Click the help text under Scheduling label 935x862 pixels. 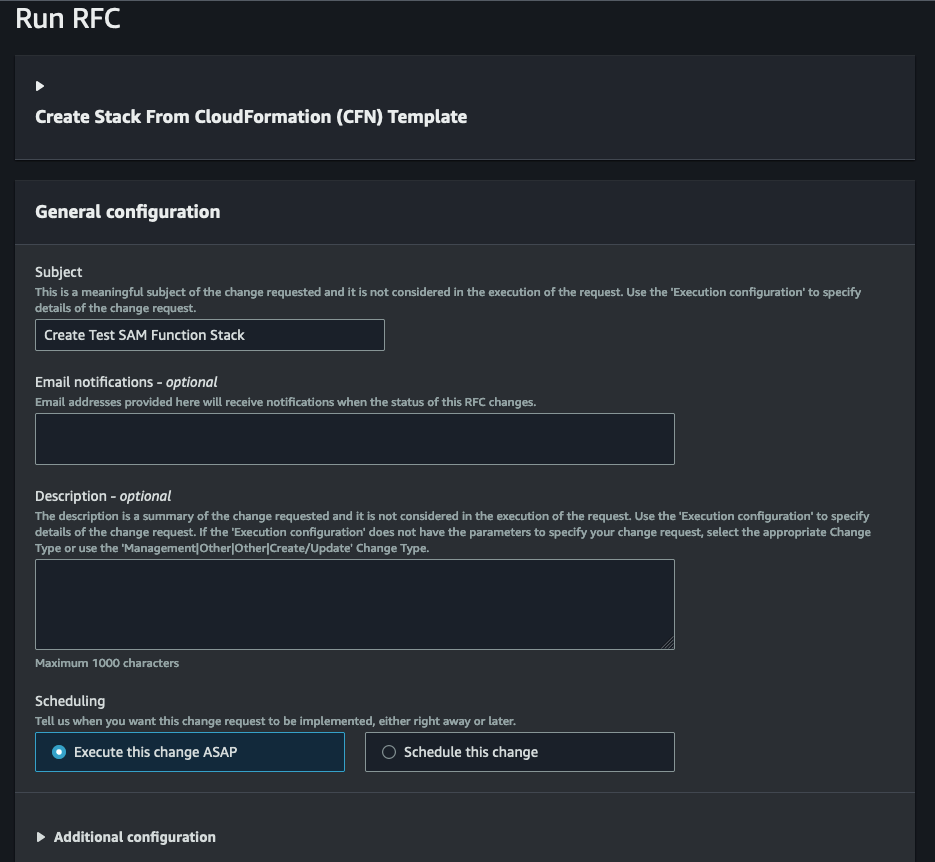pos(275,721)
